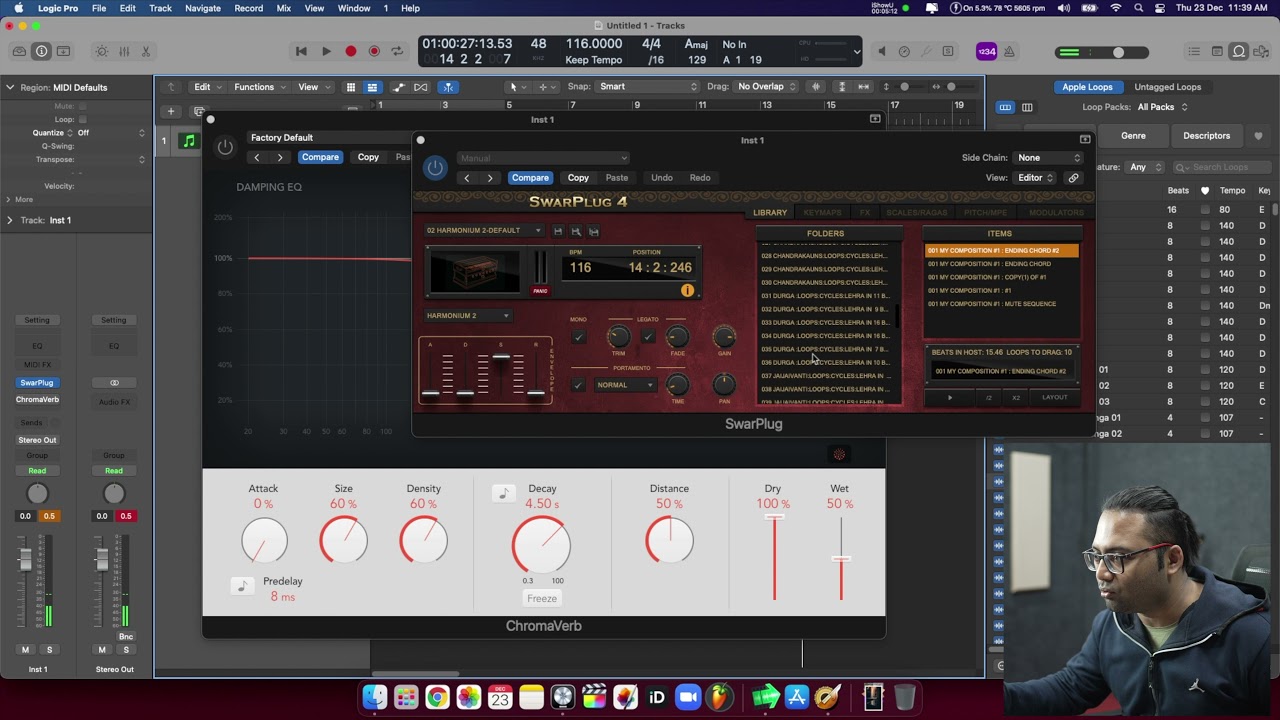Mute the Stereo Out channel strip

pyautogui.click(x=102, y=650)
